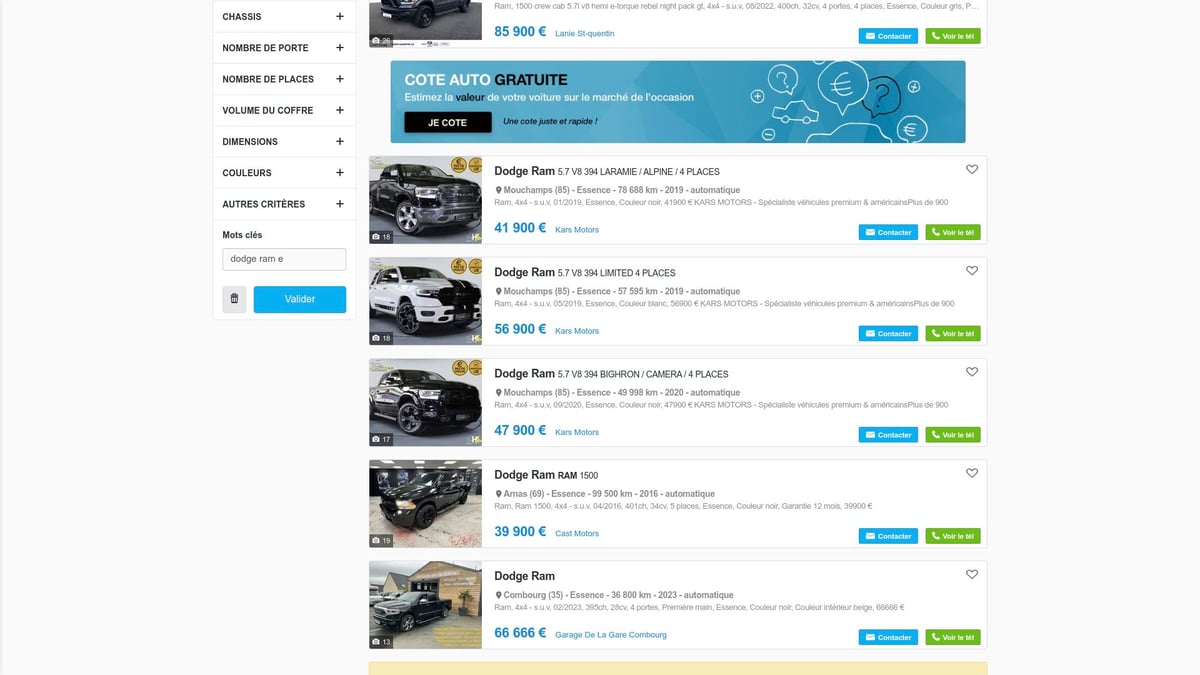The height and width of the screenshot is (675, 1200).
Task: Open the white Ram LIMITED photo thumbnail
Action: tap(425, 300)
